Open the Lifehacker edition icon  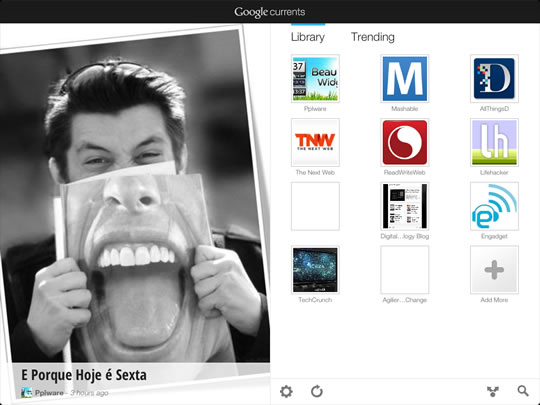494,142
